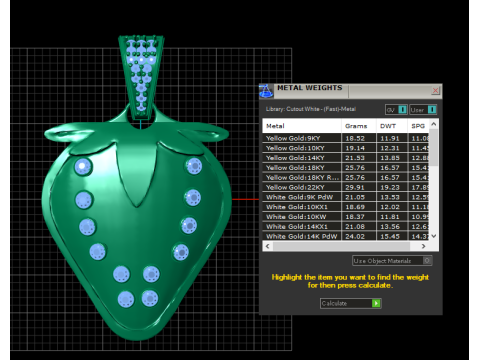Click the 11.81 DWT value
Screen dimensions: 480x360
point(390,217)
